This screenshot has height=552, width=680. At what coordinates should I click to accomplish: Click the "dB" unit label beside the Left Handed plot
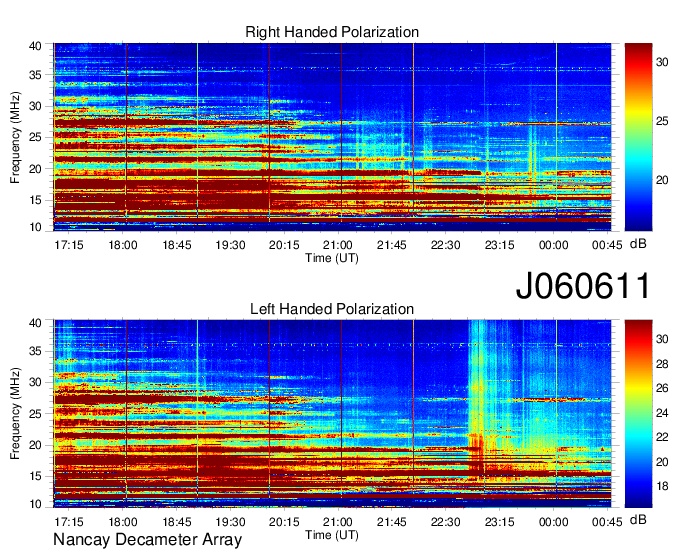pyautogui.click(x=638, y=519)
